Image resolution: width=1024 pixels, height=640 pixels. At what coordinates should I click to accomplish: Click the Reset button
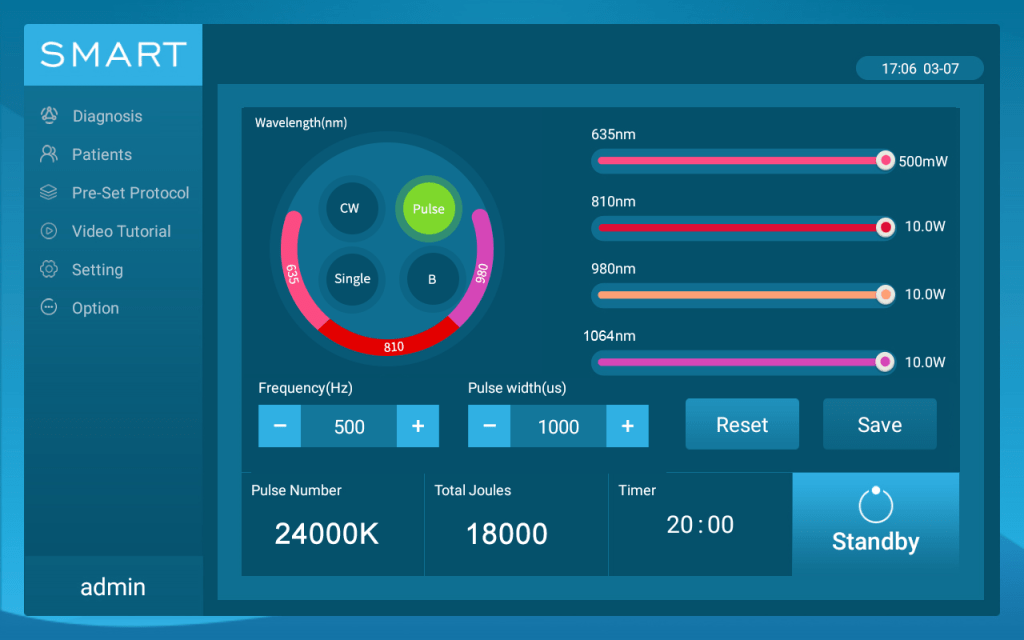pos(742,425)
